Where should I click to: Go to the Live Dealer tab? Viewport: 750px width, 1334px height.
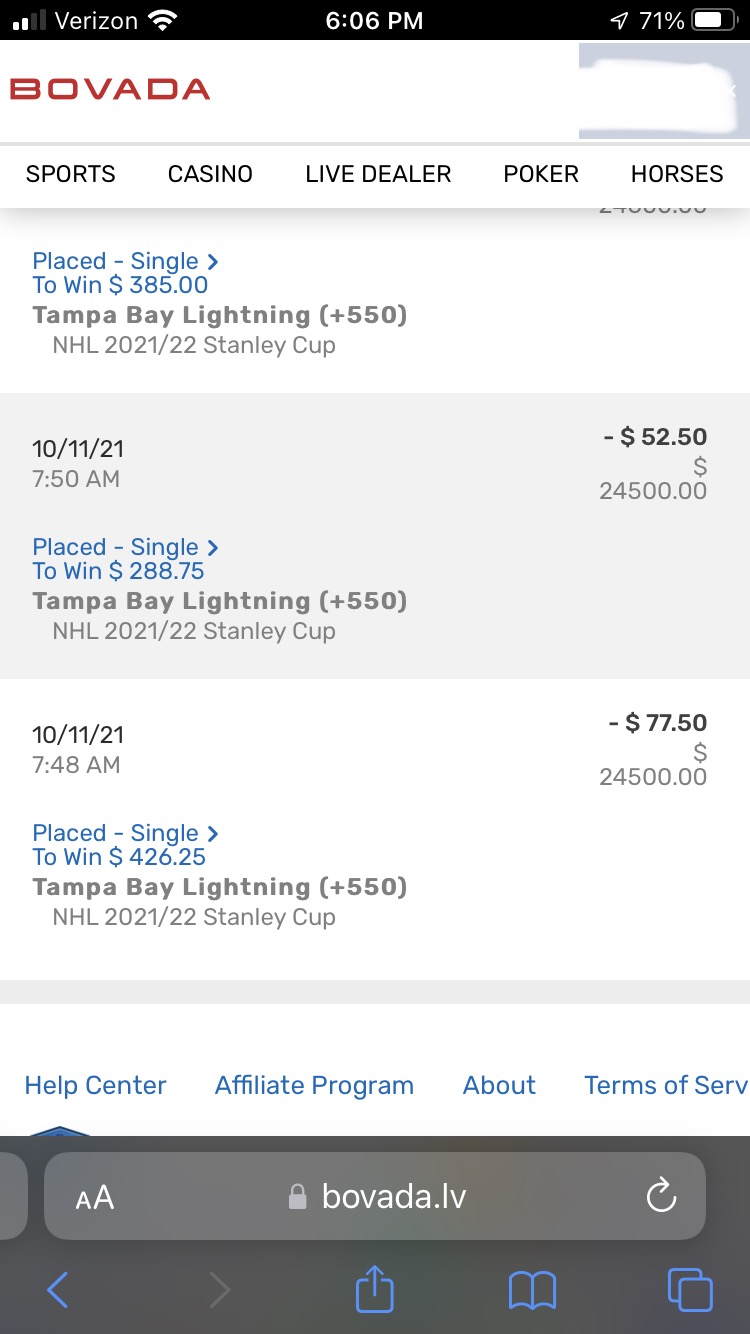tap(378, 174)
